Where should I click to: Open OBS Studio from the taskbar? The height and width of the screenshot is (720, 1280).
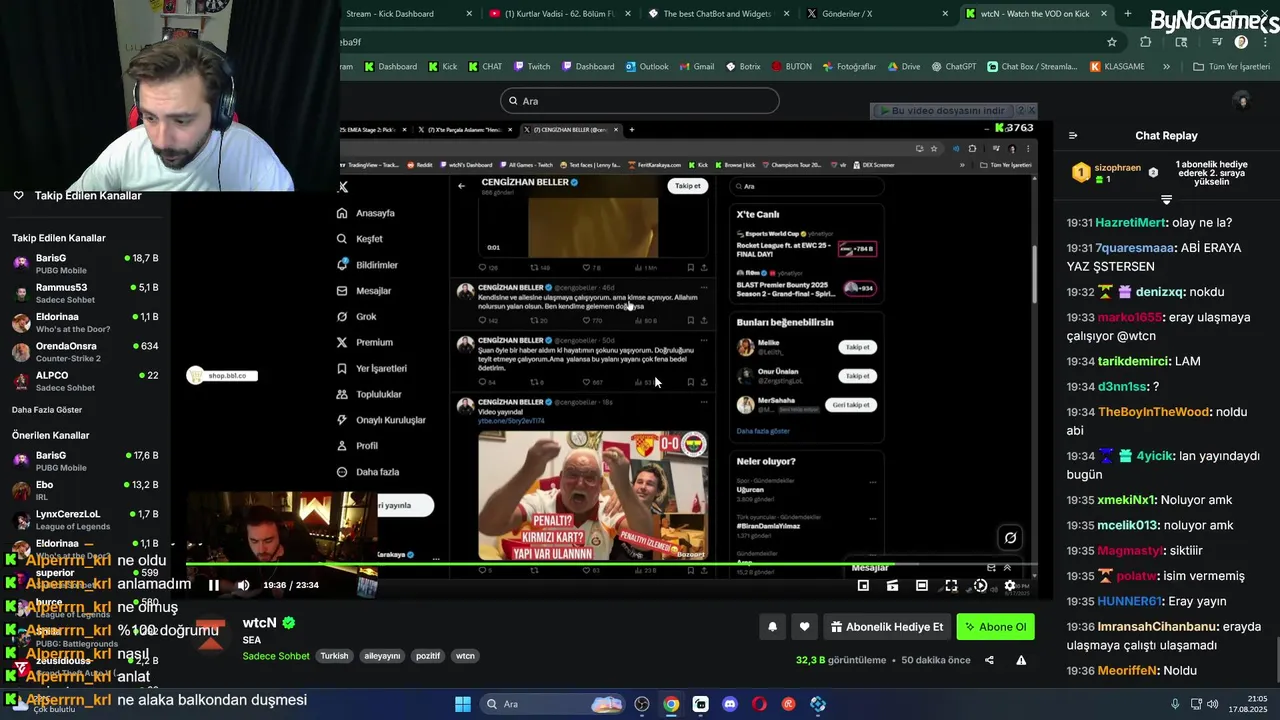[x=642, y=704]
